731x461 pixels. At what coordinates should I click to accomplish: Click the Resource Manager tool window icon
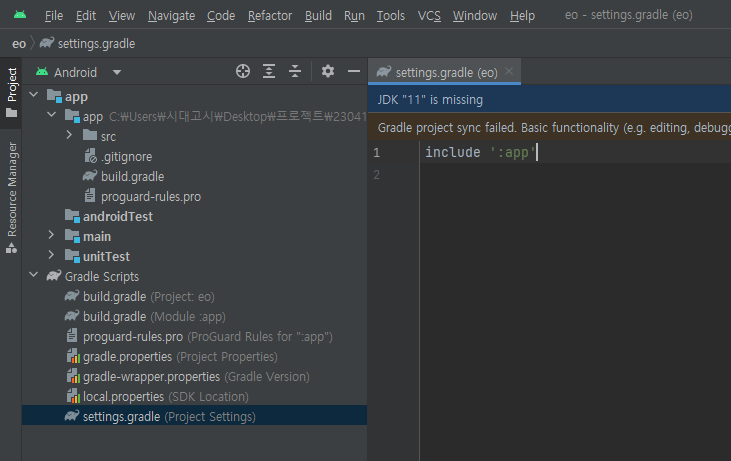coord(11,248)
